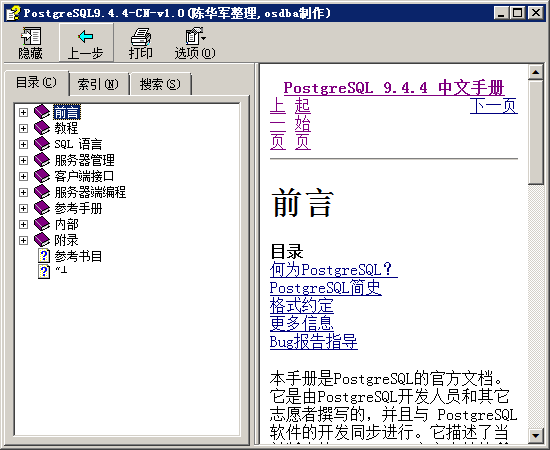Click the book icon next to 服务器管理

[x=42, y=160]
